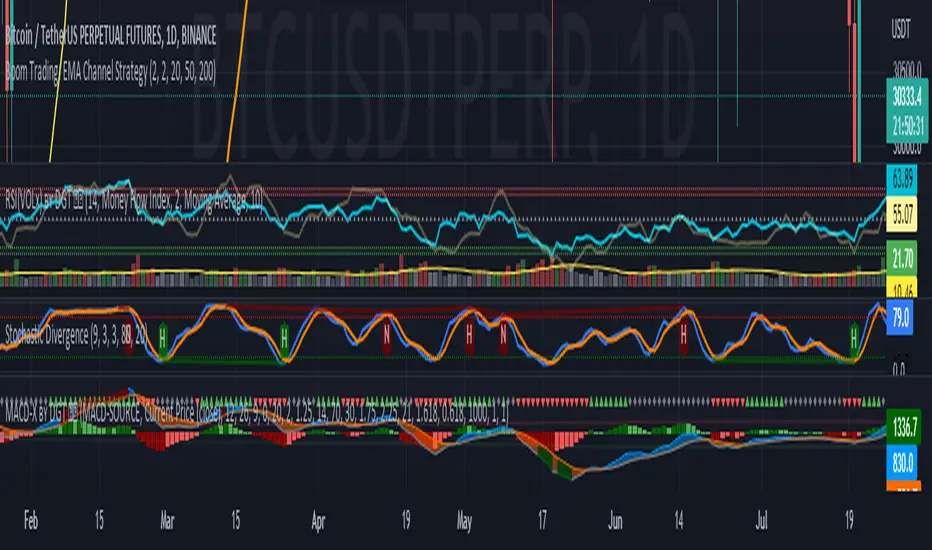The width and height of the screenshot is (932, 550).
Task: Select the Stochastic Divergence (9, 3, 3, 80, 20) legend
Action: pyautogui.click(x=76, y=335)
